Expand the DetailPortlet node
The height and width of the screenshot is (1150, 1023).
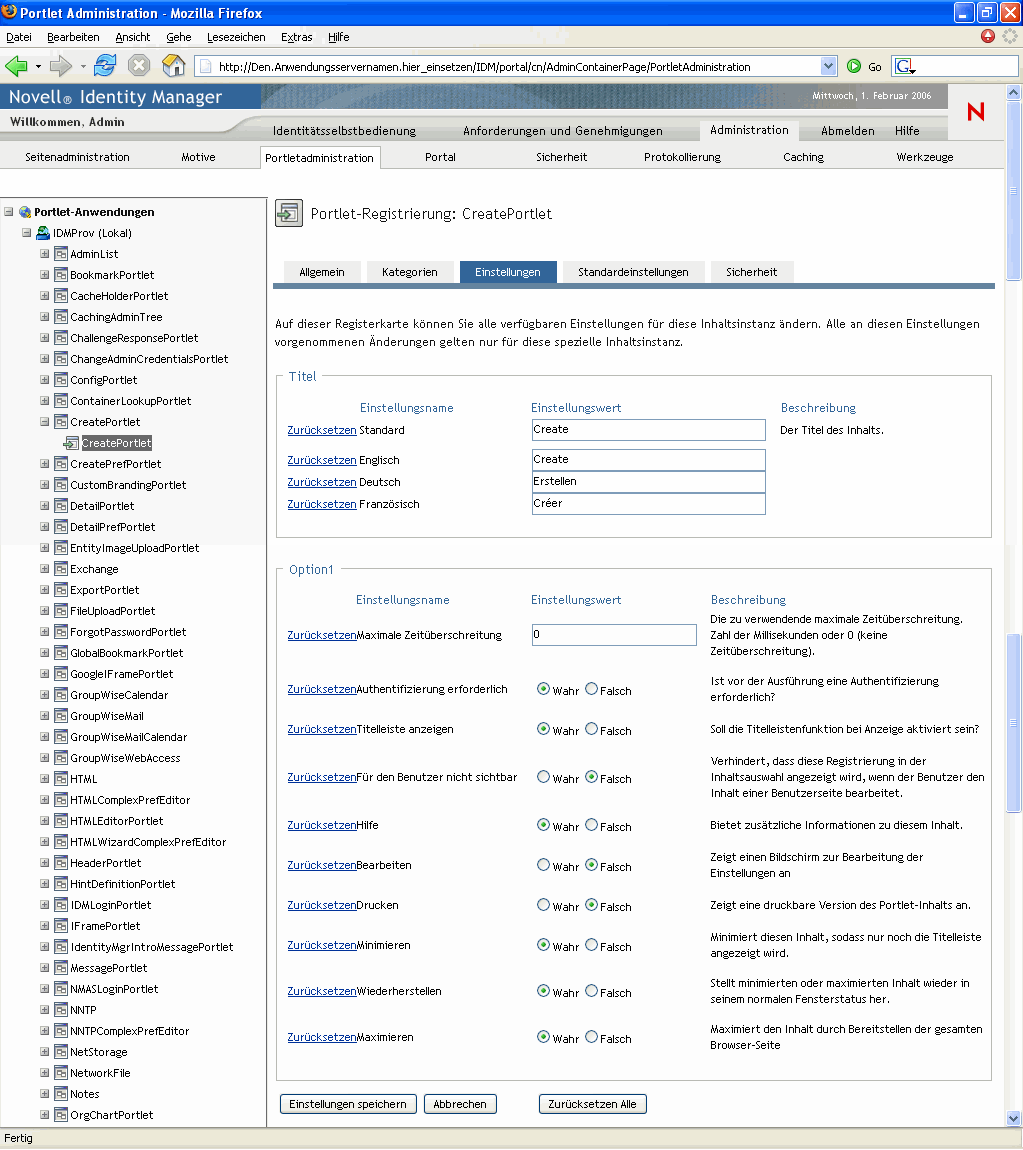(44, 506)
